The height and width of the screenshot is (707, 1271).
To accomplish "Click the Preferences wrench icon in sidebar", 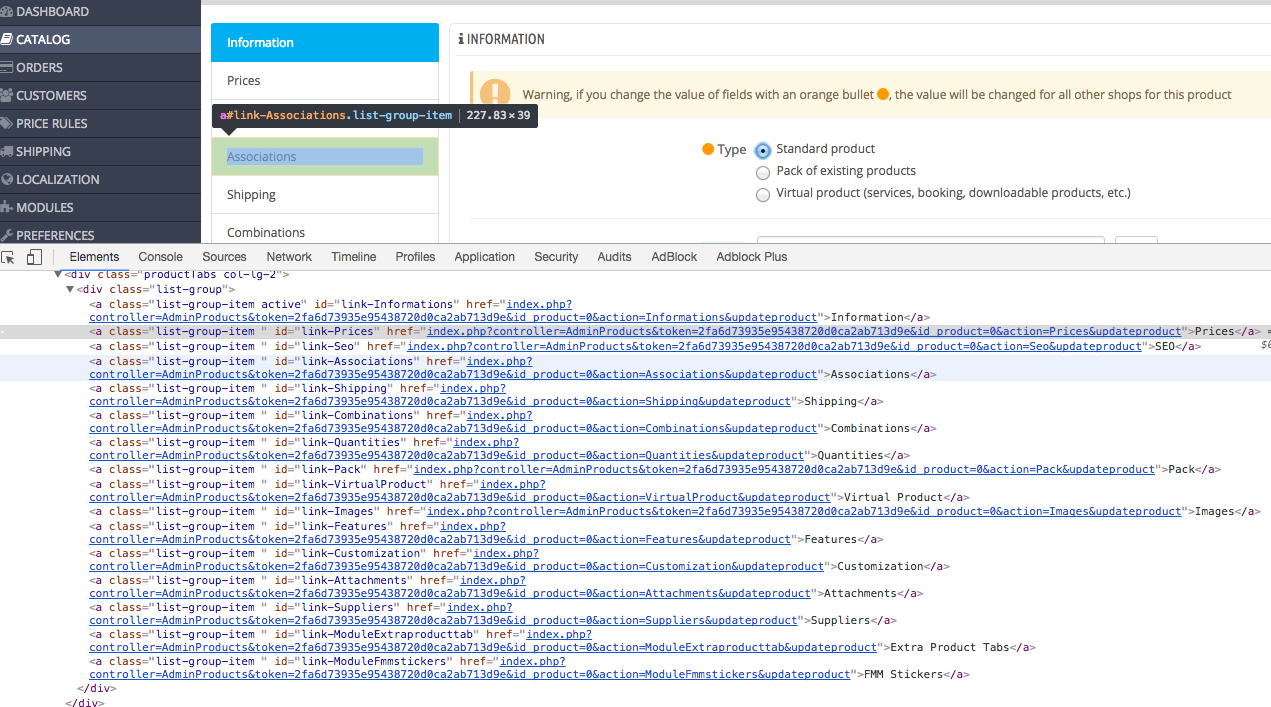I will tap(7, 236).
